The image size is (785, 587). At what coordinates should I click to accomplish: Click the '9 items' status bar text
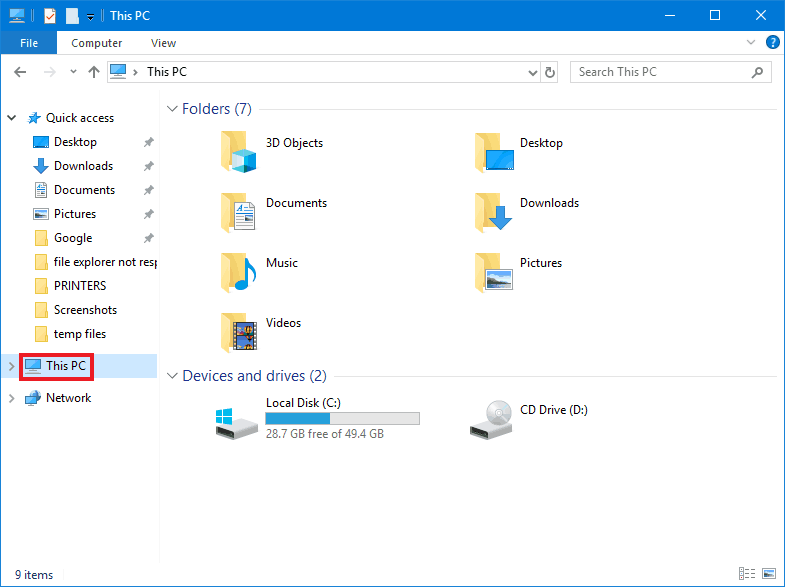coord(34,574)
